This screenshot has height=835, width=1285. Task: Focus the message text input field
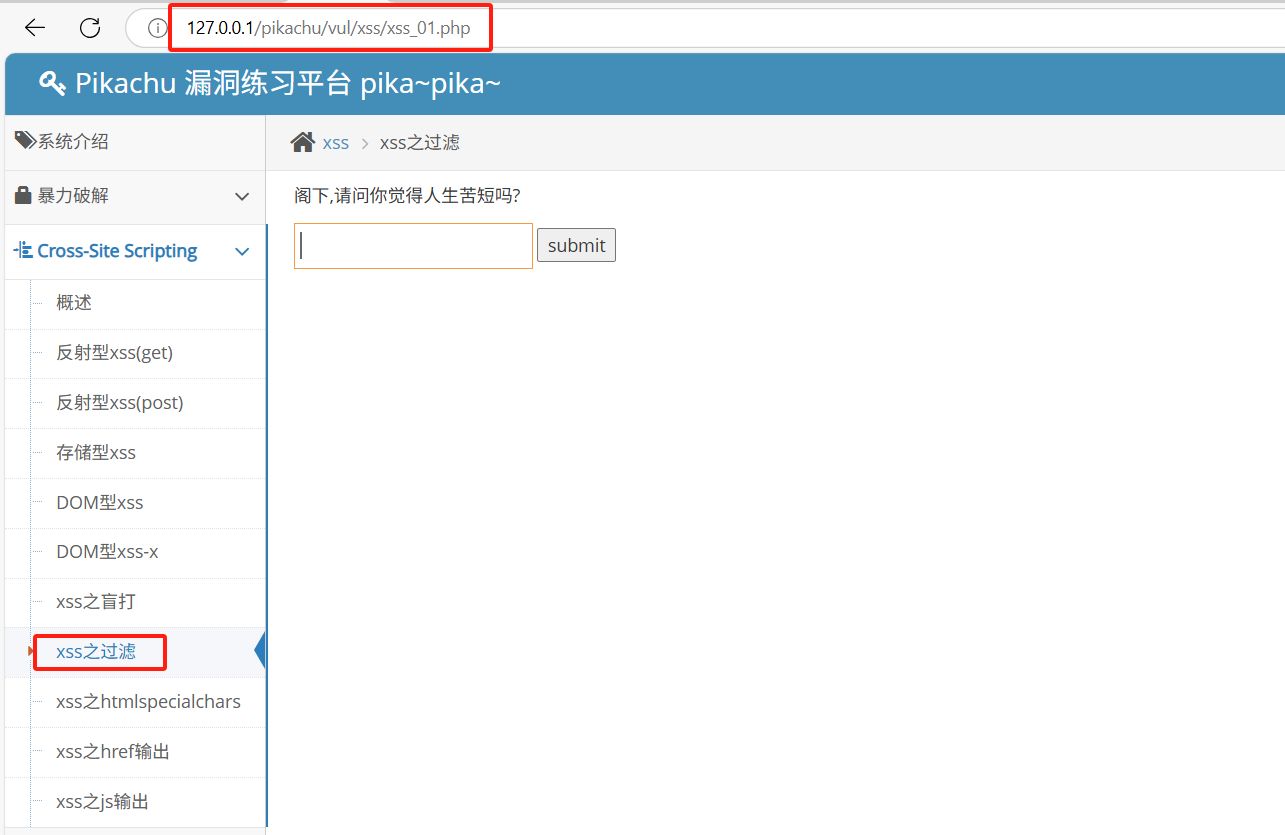[413, 246]
